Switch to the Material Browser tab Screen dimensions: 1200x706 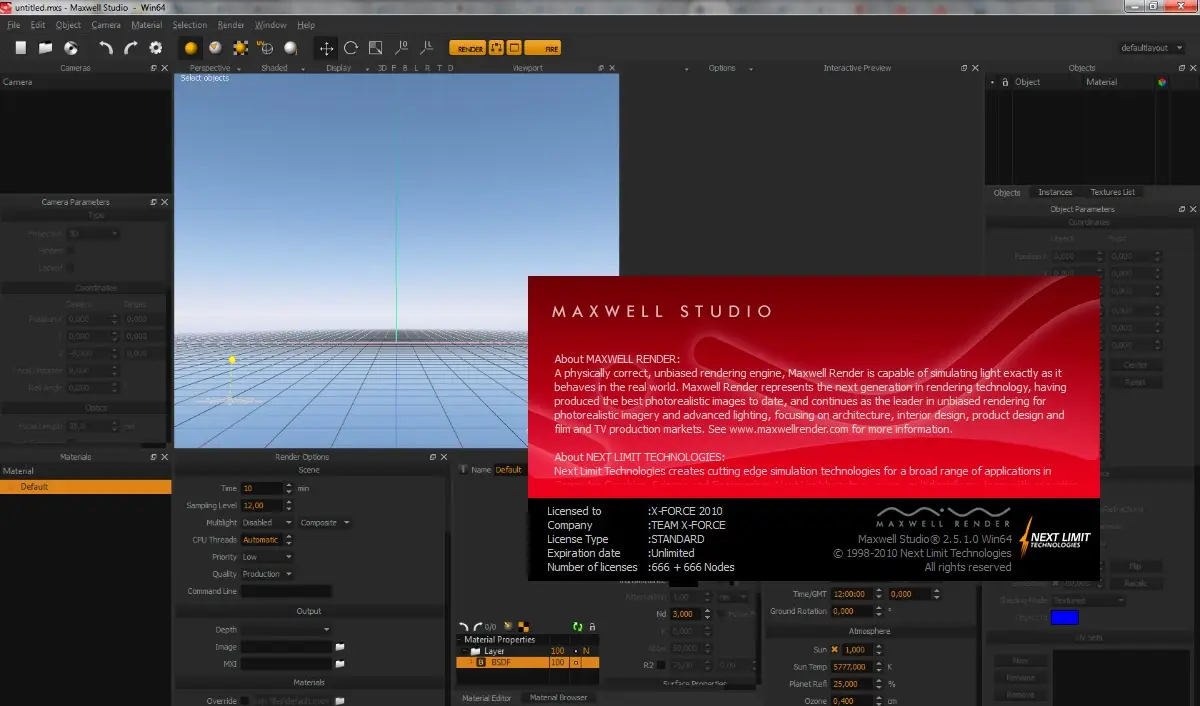click(558, 697)
